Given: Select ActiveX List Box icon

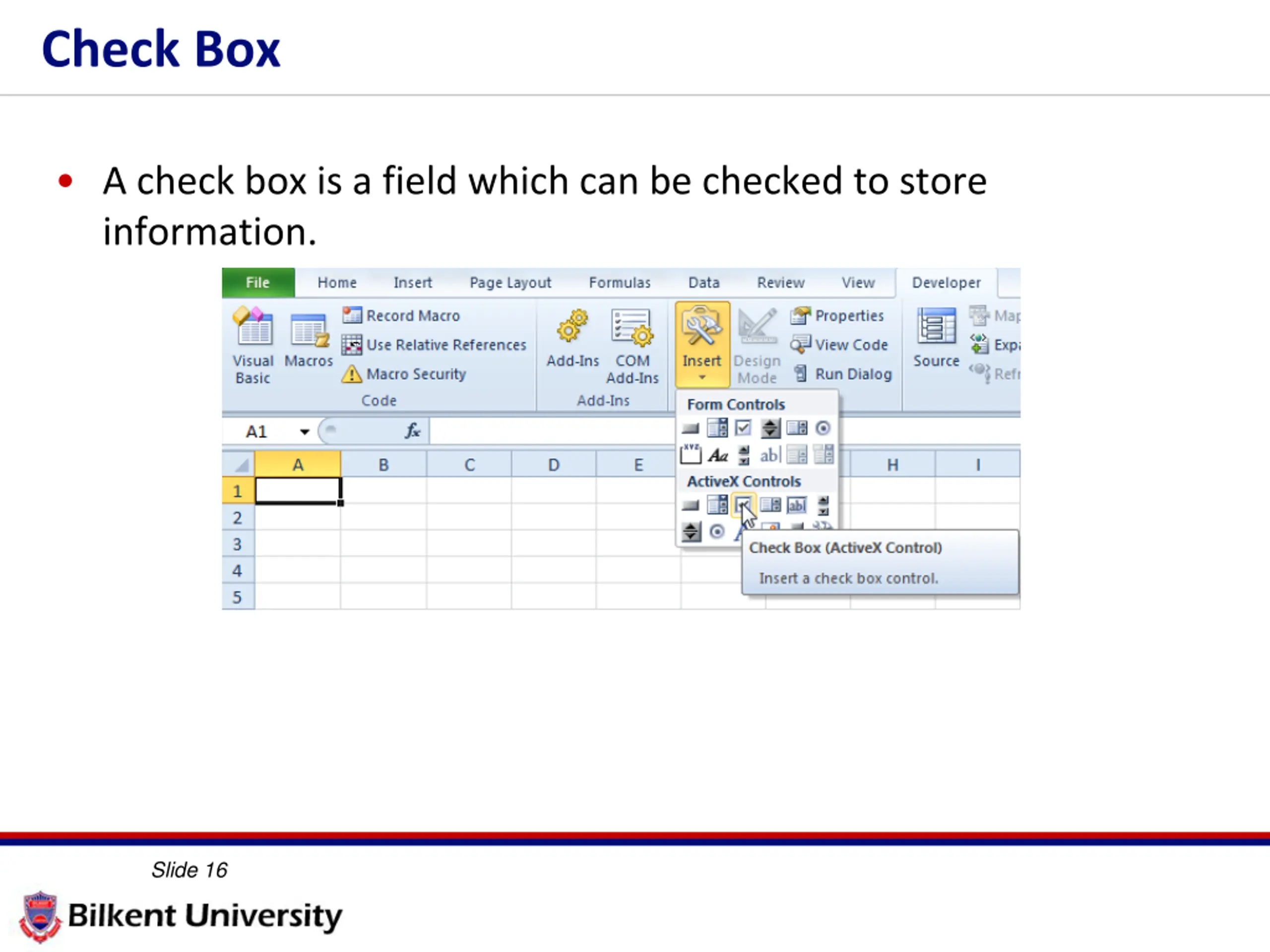Looking at the screenshot, I should pyautogui.click(x=770, y=505).
